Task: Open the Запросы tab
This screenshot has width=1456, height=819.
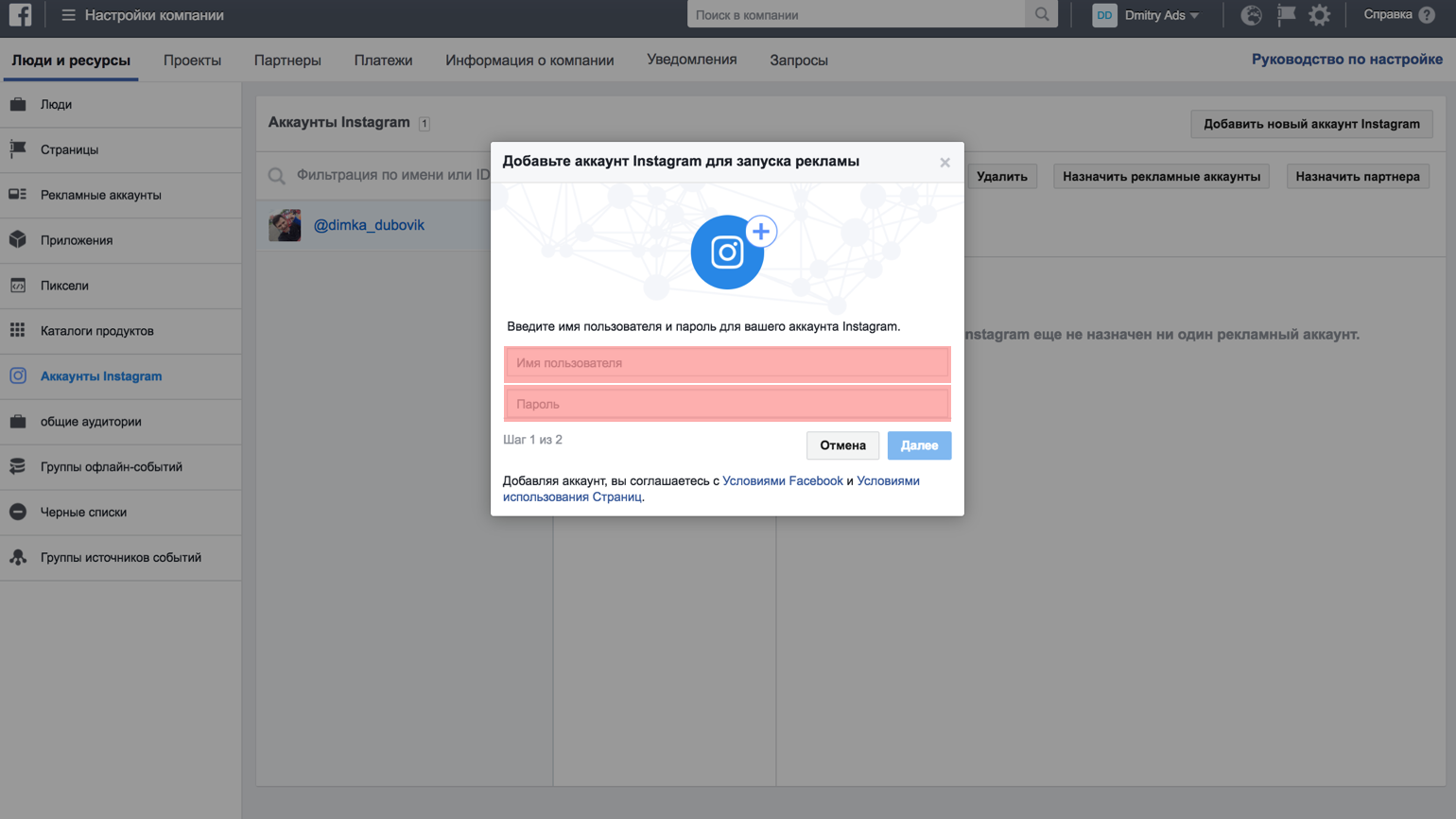Action: (799, 60)
